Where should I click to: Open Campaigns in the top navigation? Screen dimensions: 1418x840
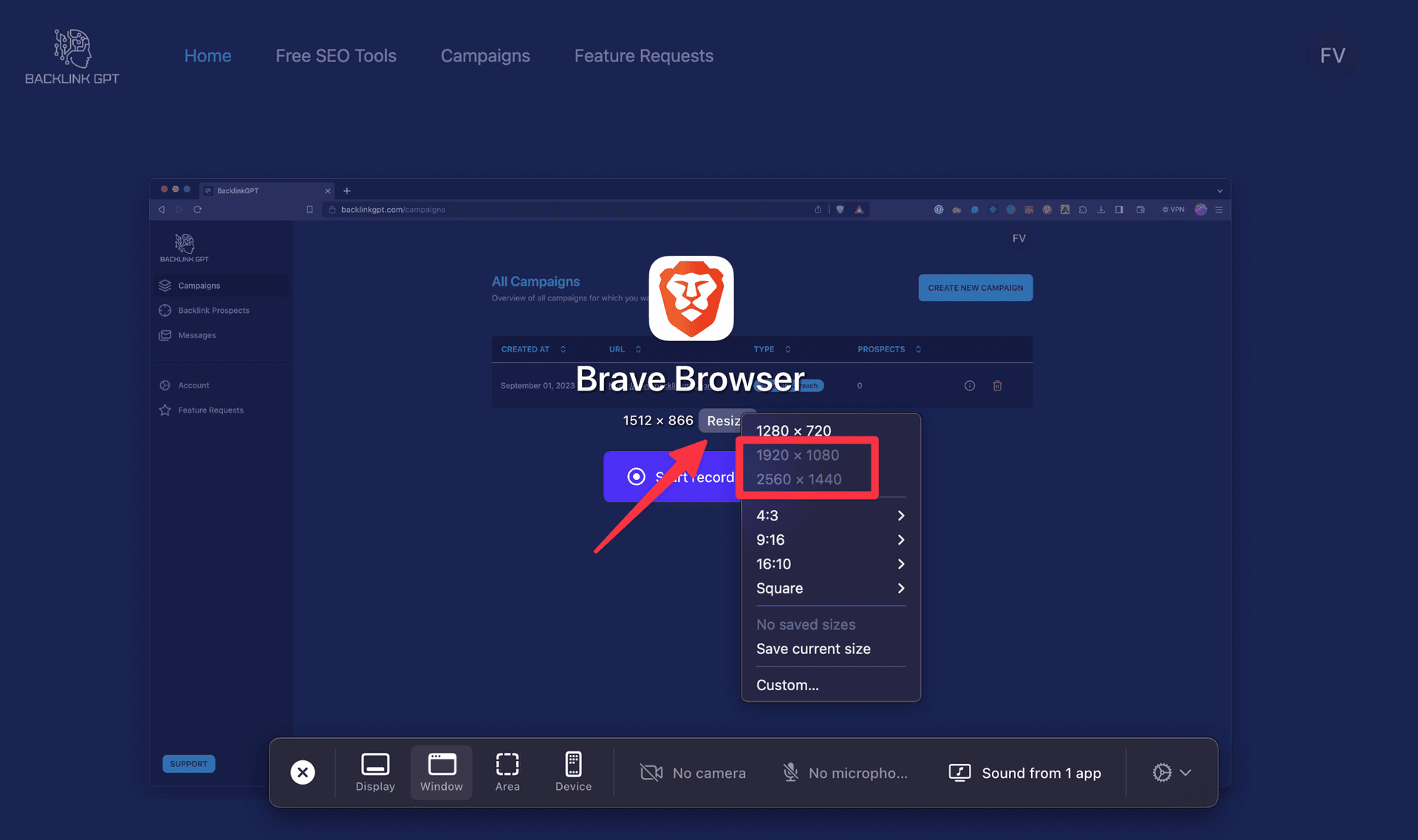click(x=485, y=56)
